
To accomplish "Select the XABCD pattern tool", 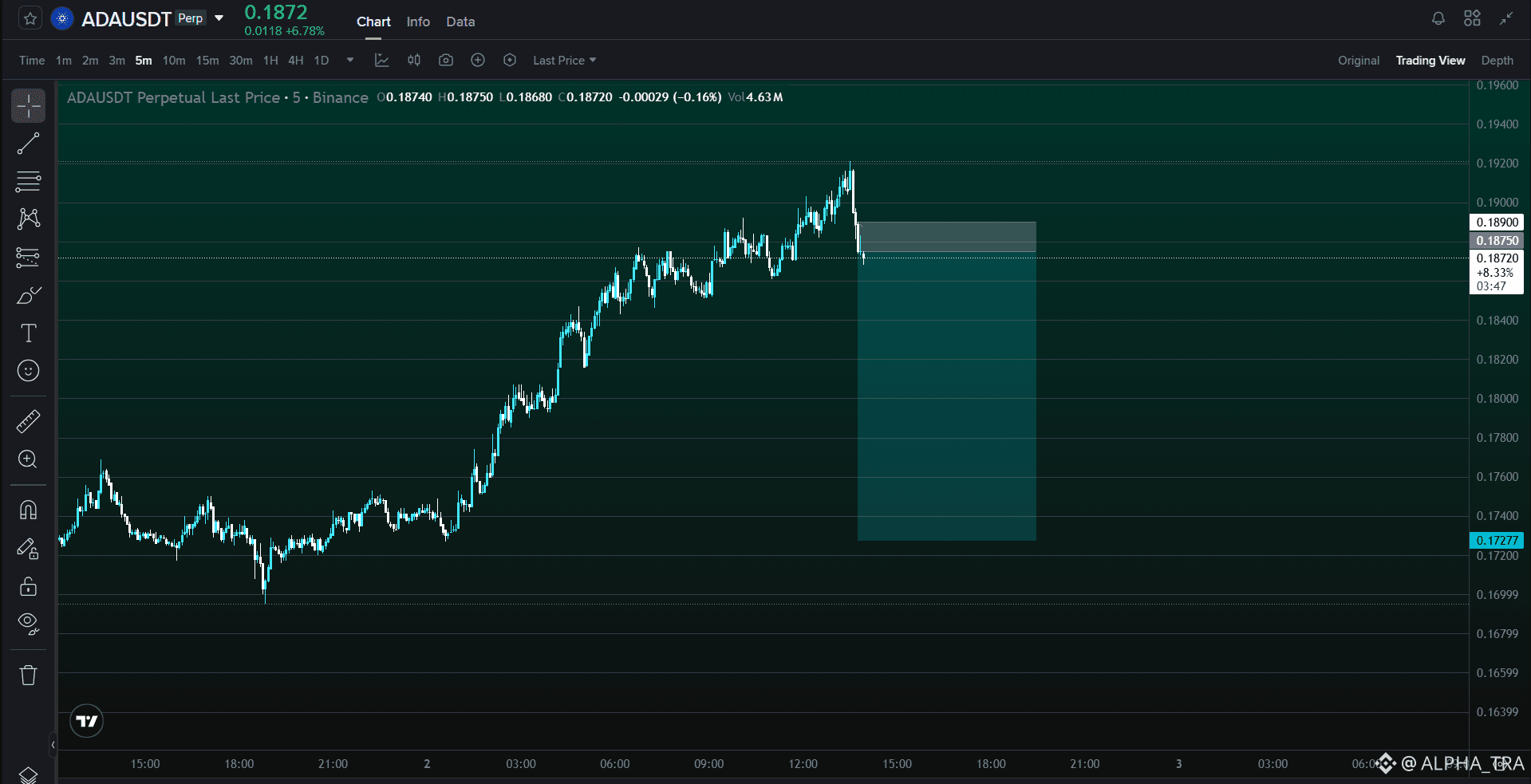I will [29, 219].
